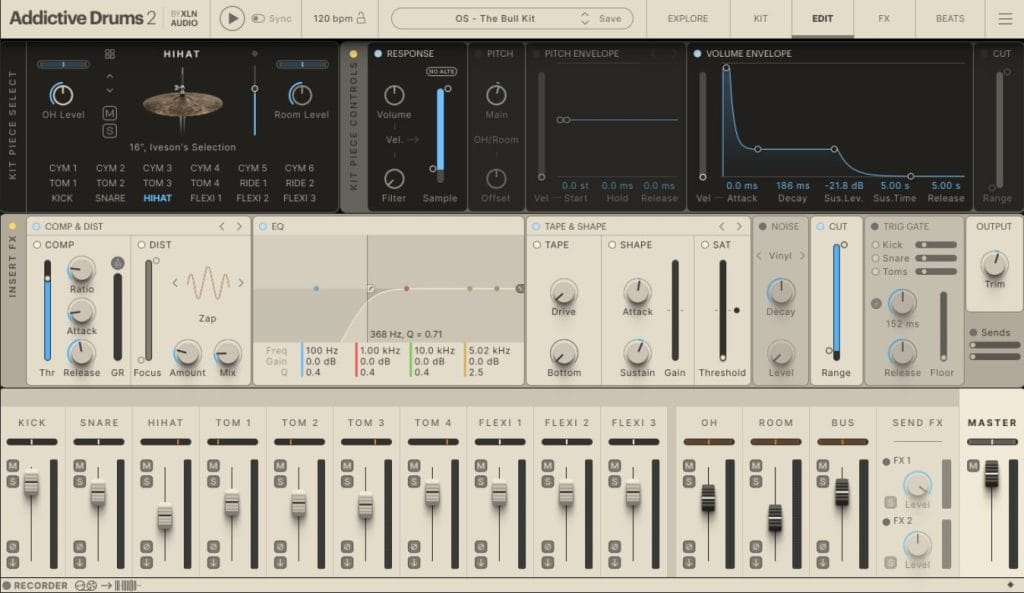Solo the SNARE mixer channel
The width and height of the screenshot is (1024, 593).
80,481
